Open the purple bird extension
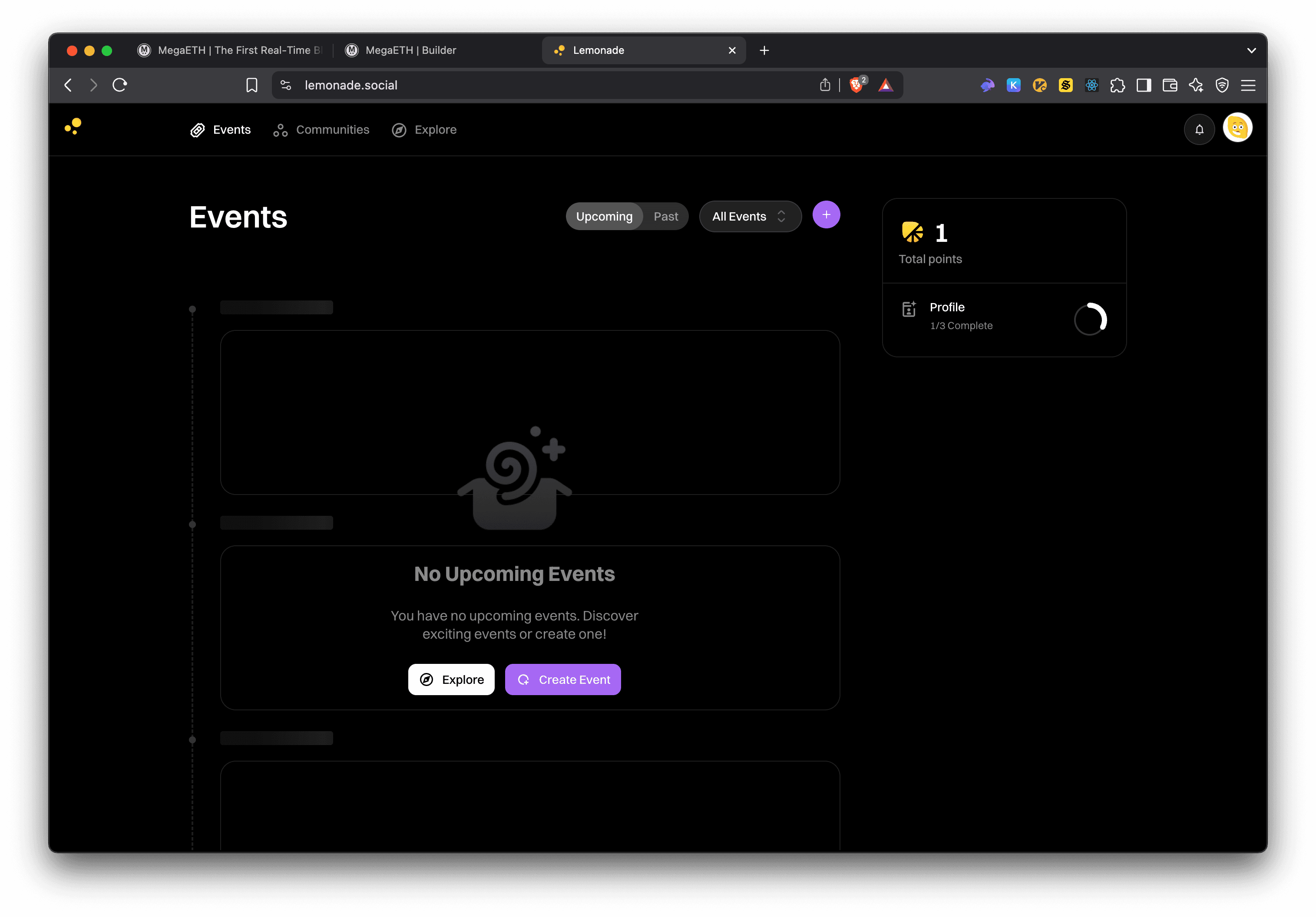Image resolution: width=1316 pixels, height=917 pixels. pos(987,86)
